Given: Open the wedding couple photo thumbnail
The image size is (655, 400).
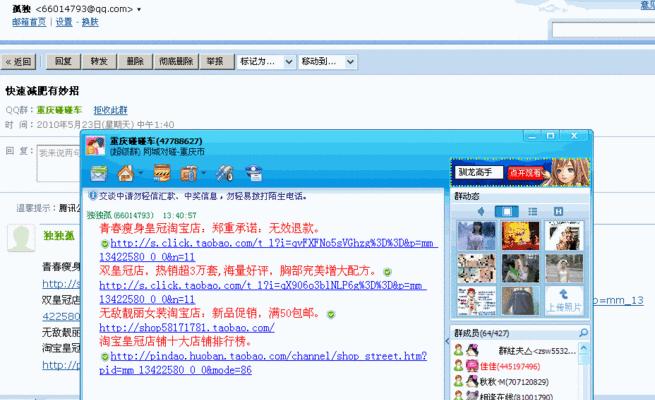Looking at the screenshot, I should (x=564, y=236).
